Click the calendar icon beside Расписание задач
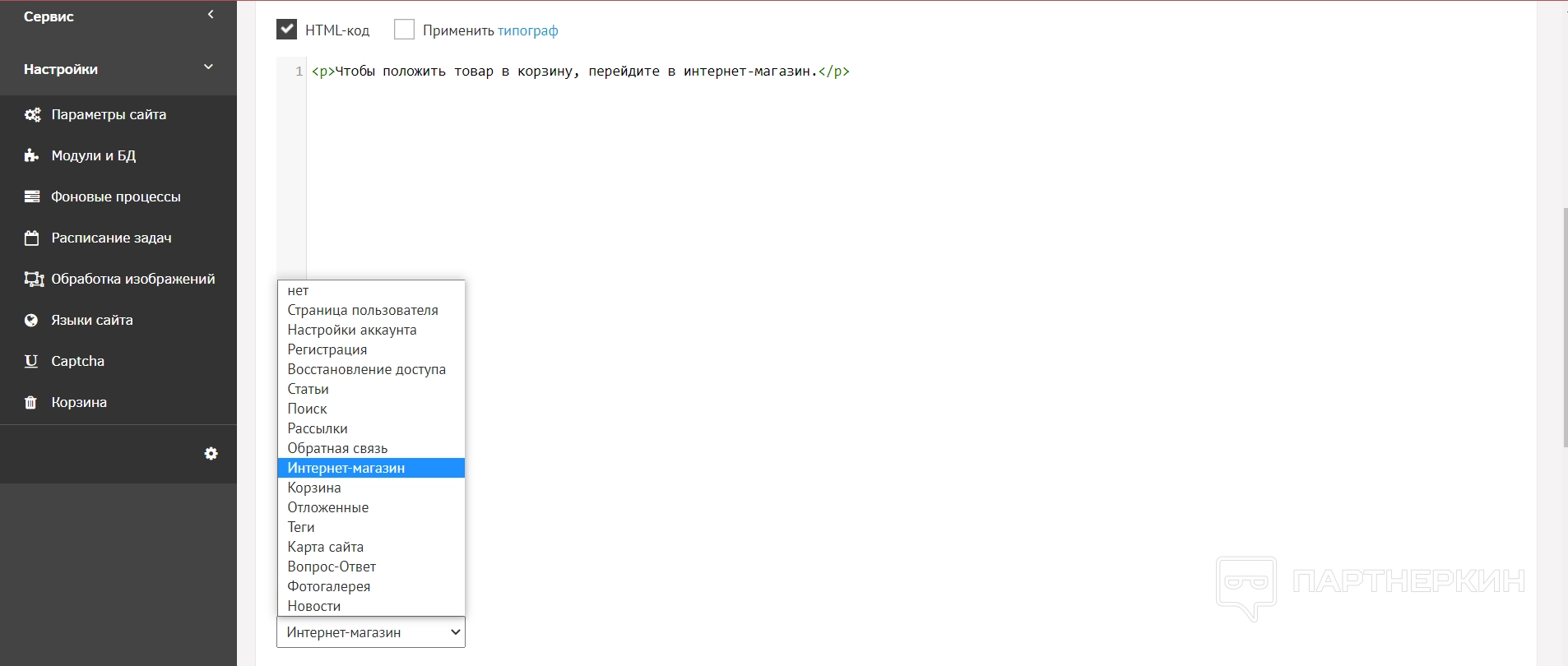This screenshot has height=666, width=1568. tap(32, 238)
